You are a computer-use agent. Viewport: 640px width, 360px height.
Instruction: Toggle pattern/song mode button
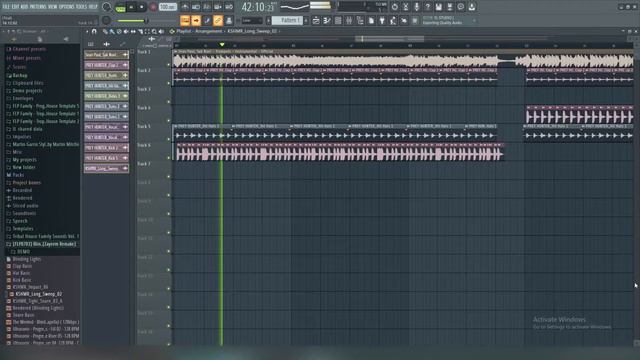(x=120, y=7)
